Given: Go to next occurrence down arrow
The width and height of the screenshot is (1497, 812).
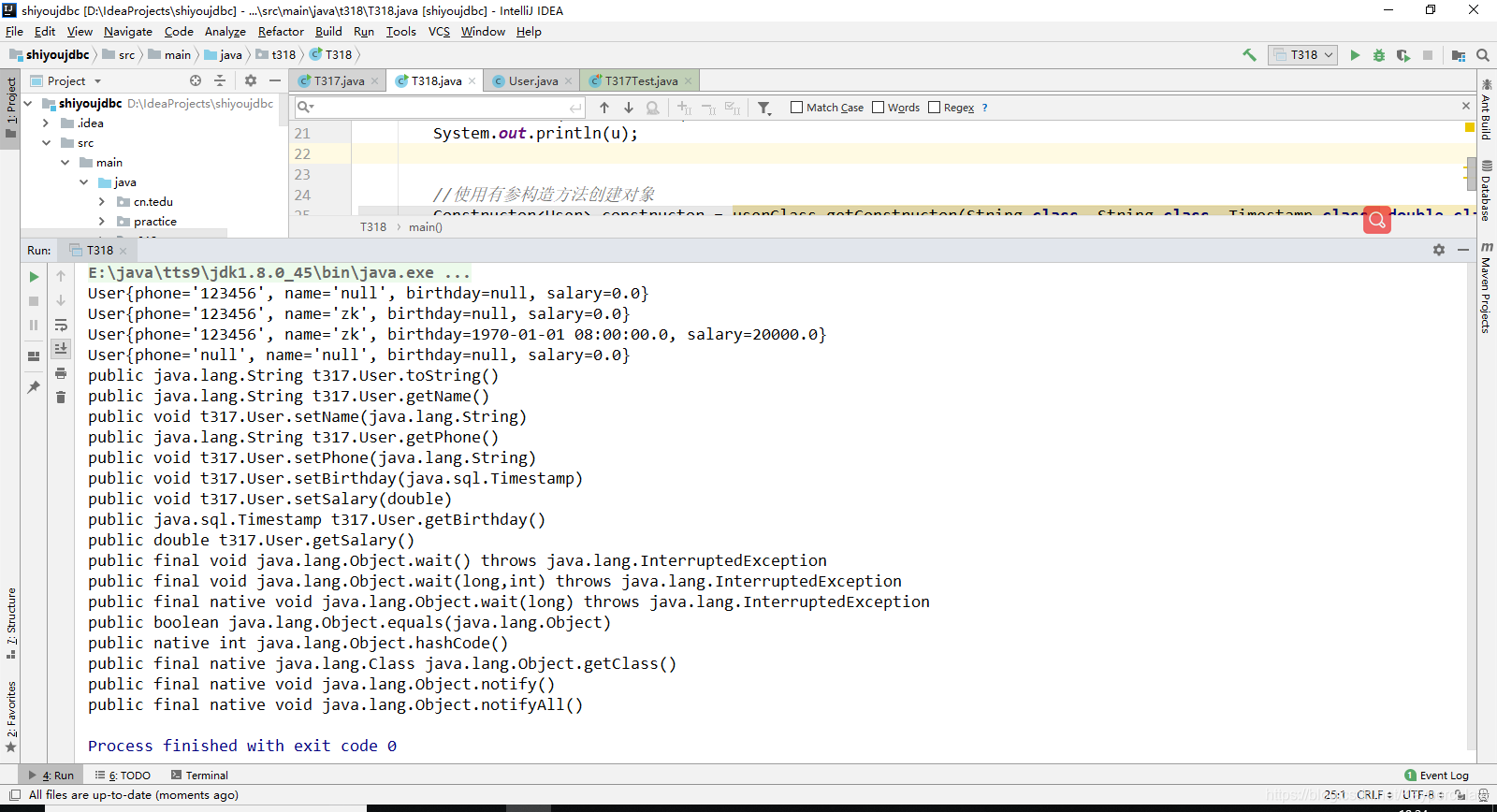Looking at the screenshot, I should click(x=629, y=108).
